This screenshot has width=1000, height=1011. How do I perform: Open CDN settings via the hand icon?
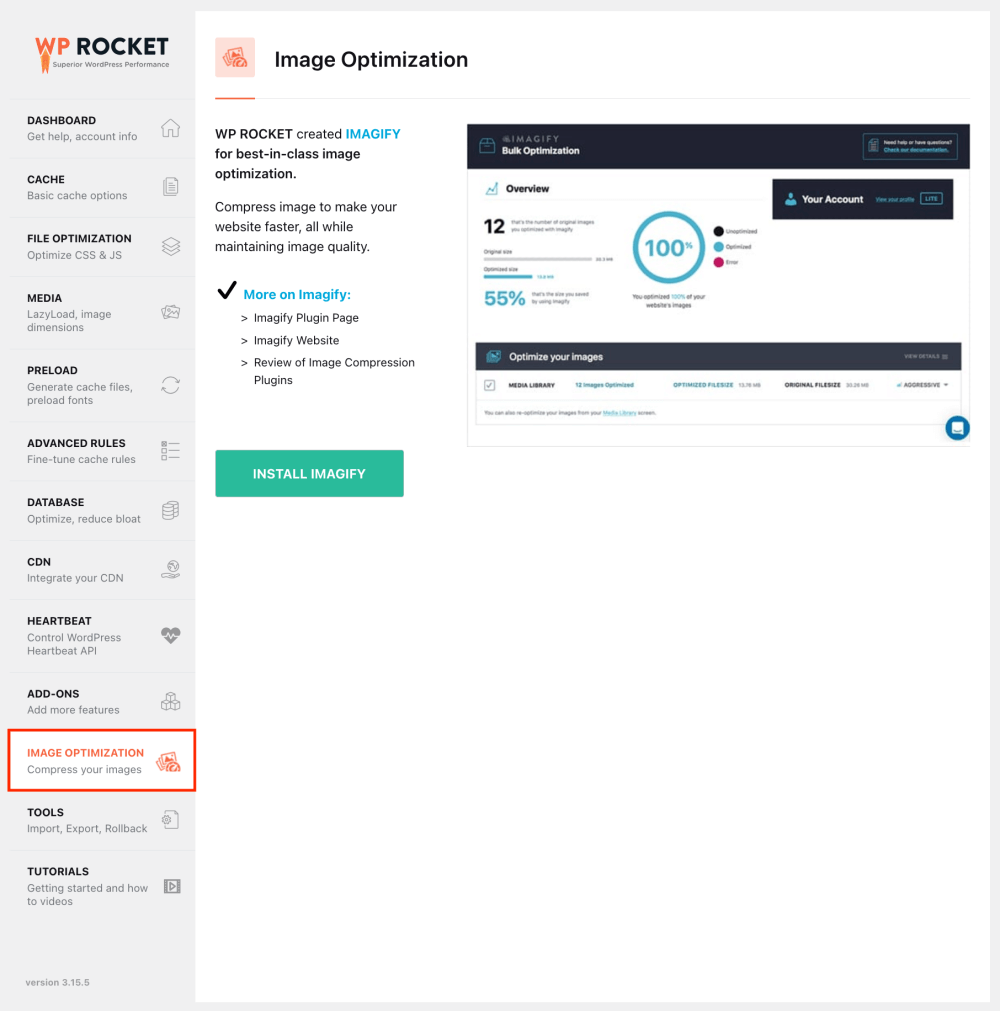coord(171,569)
